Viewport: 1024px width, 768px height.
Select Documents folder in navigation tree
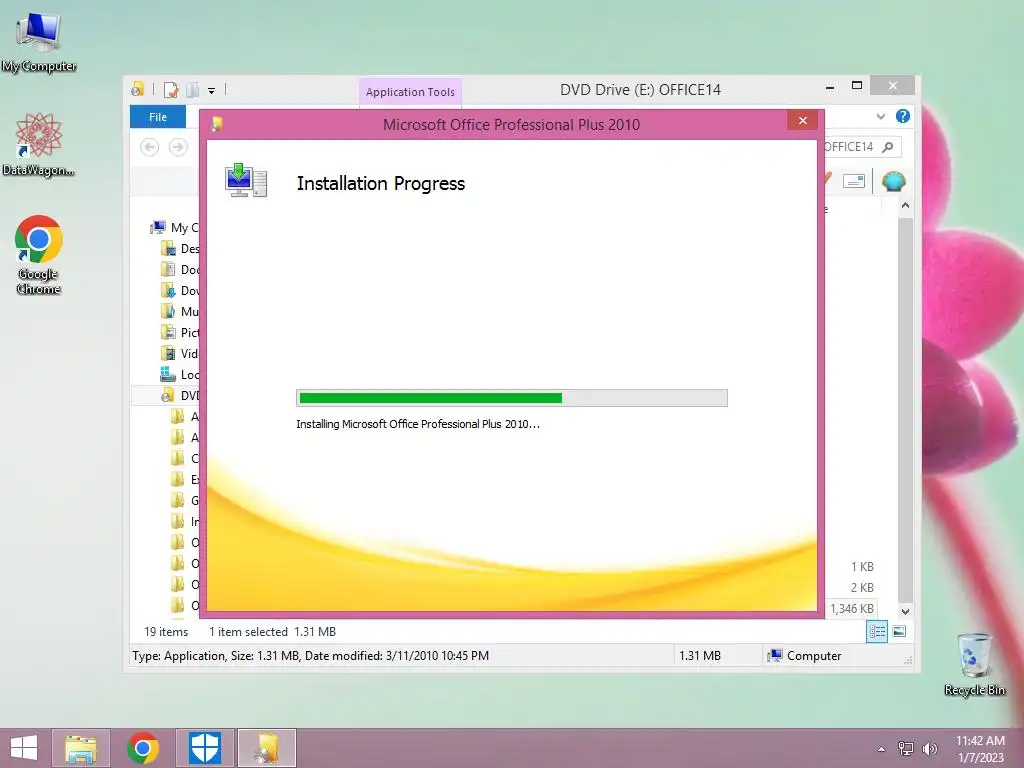tap(180, 270)
